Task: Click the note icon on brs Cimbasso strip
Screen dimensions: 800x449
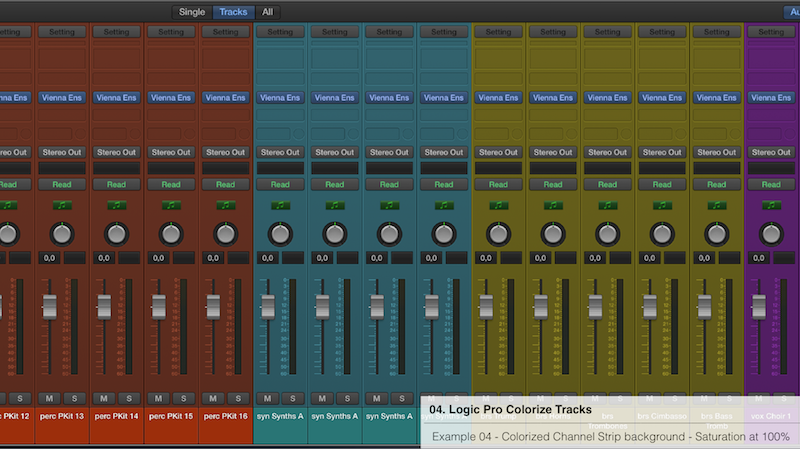Action: pyautogui.click(x=662, y=205)
